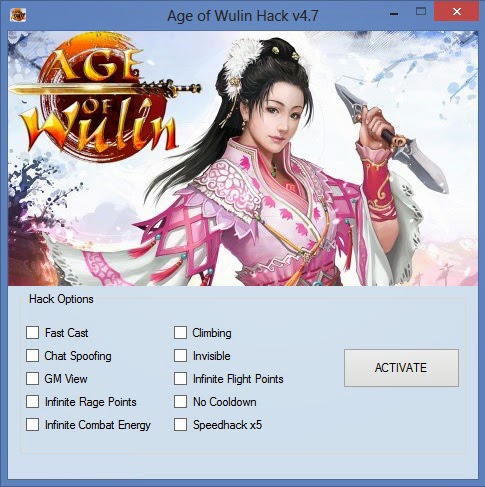Click the window title text
The width and height of the screenshot is (485, 487).
coord(243,16)
